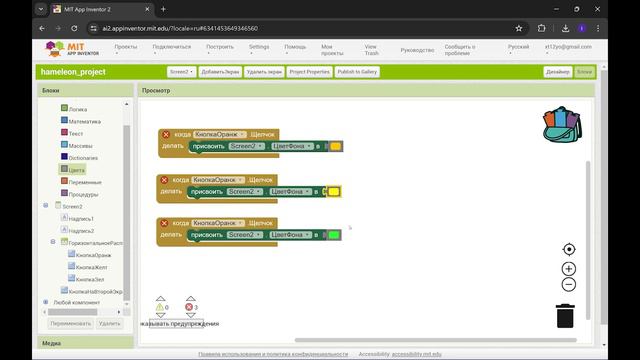Click the trash can in the workspace
The image size is (640, 360).
point(565,316)
